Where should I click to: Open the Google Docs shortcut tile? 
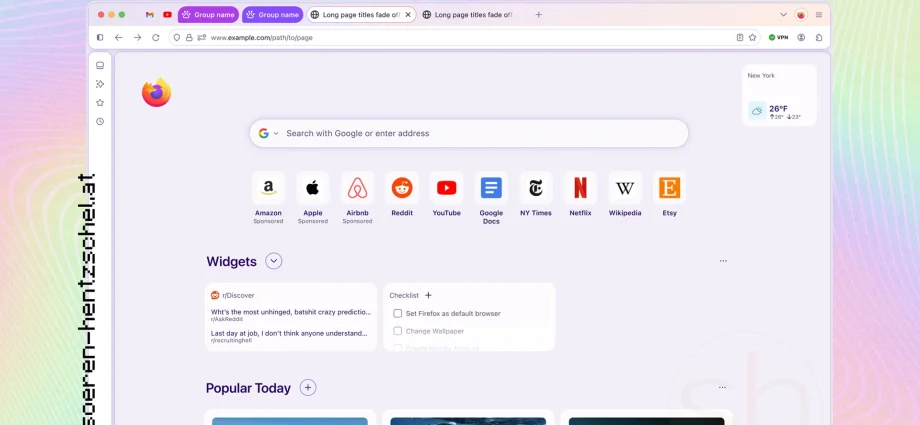(x=491, y=198)
